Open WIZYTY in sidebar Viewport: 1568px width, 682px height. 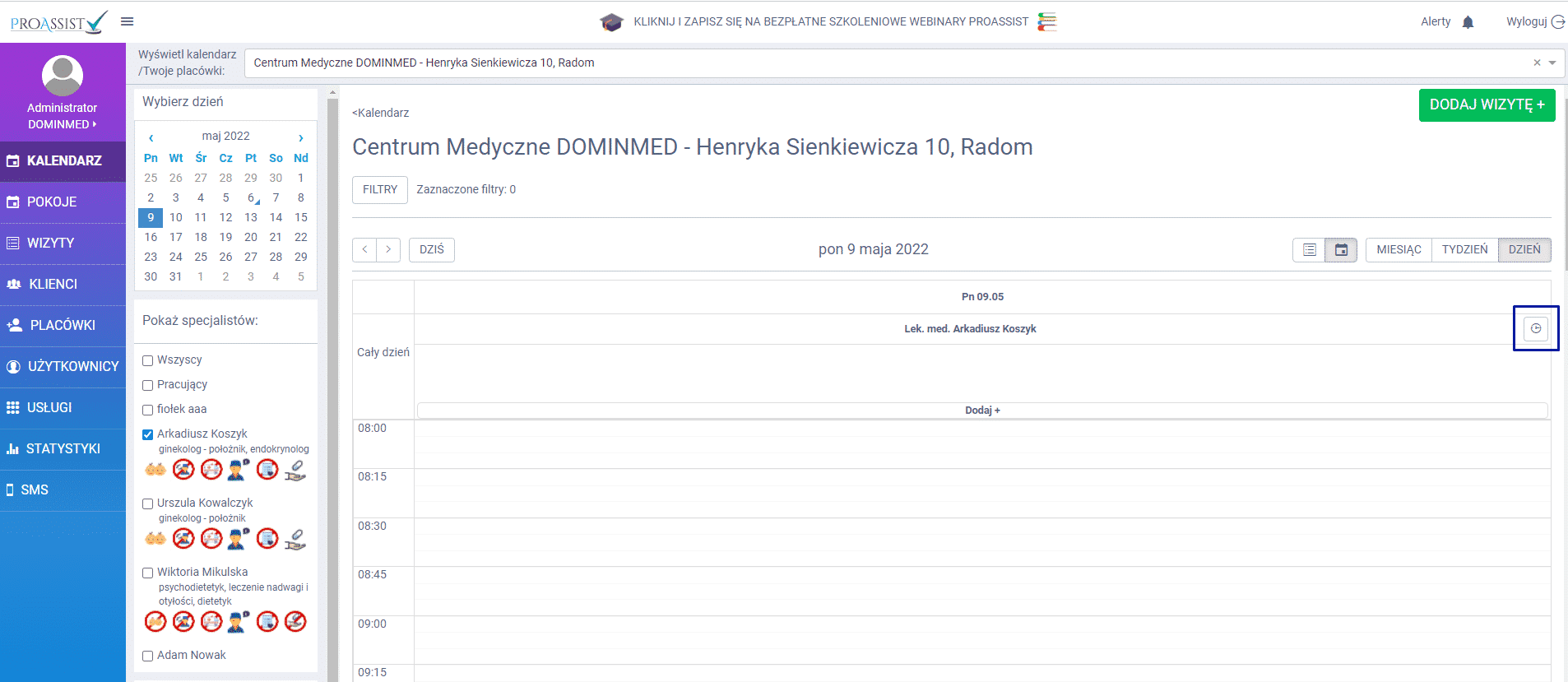tap(63, 244)
